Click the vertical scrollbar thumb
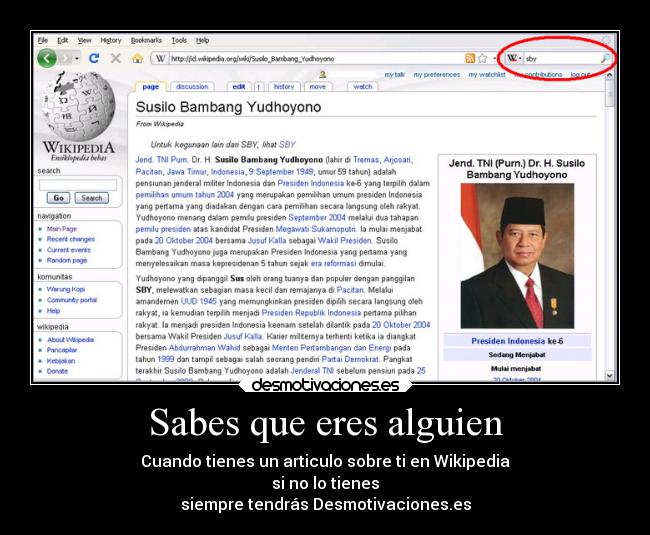The width and height of the screenshot is (650, 535). point(609,94)
